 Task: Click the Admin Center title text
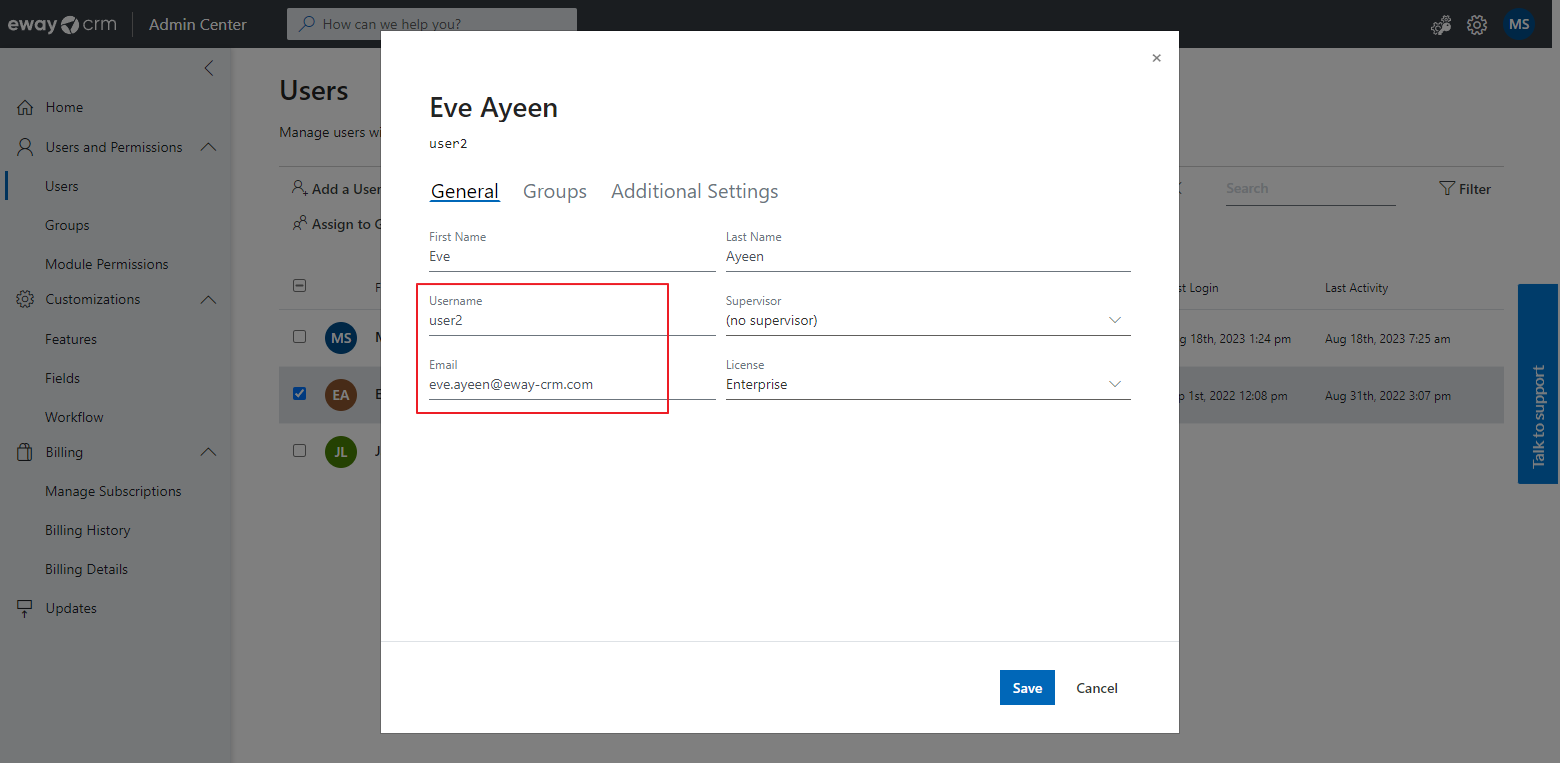click(x=198, y=24)
